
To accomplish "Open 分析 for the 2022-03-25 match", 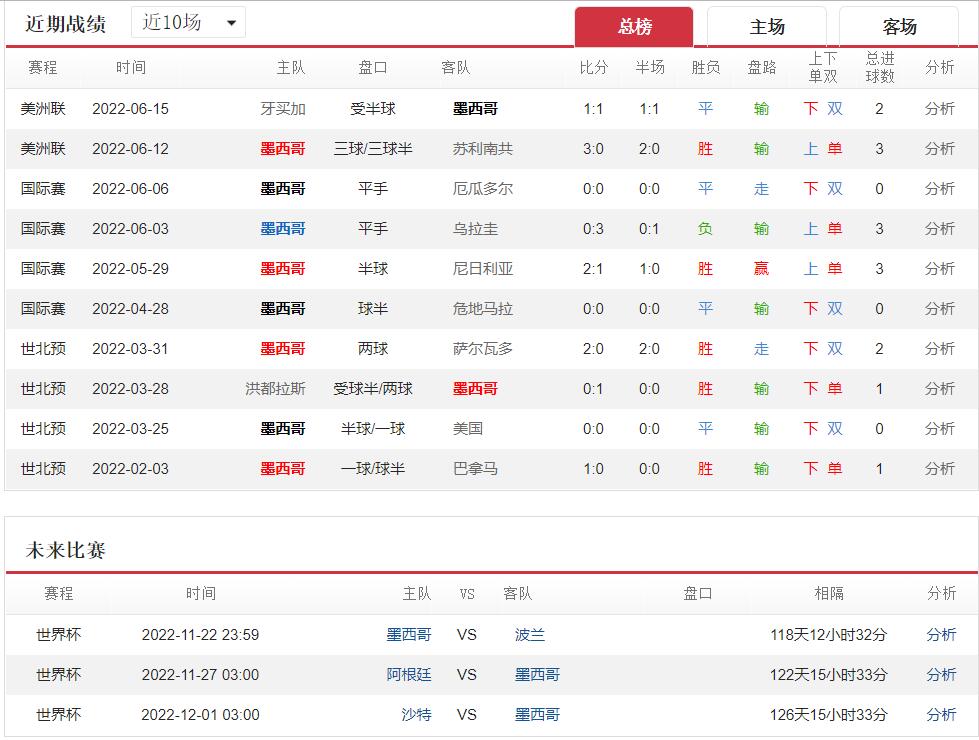I will (939, 428).
